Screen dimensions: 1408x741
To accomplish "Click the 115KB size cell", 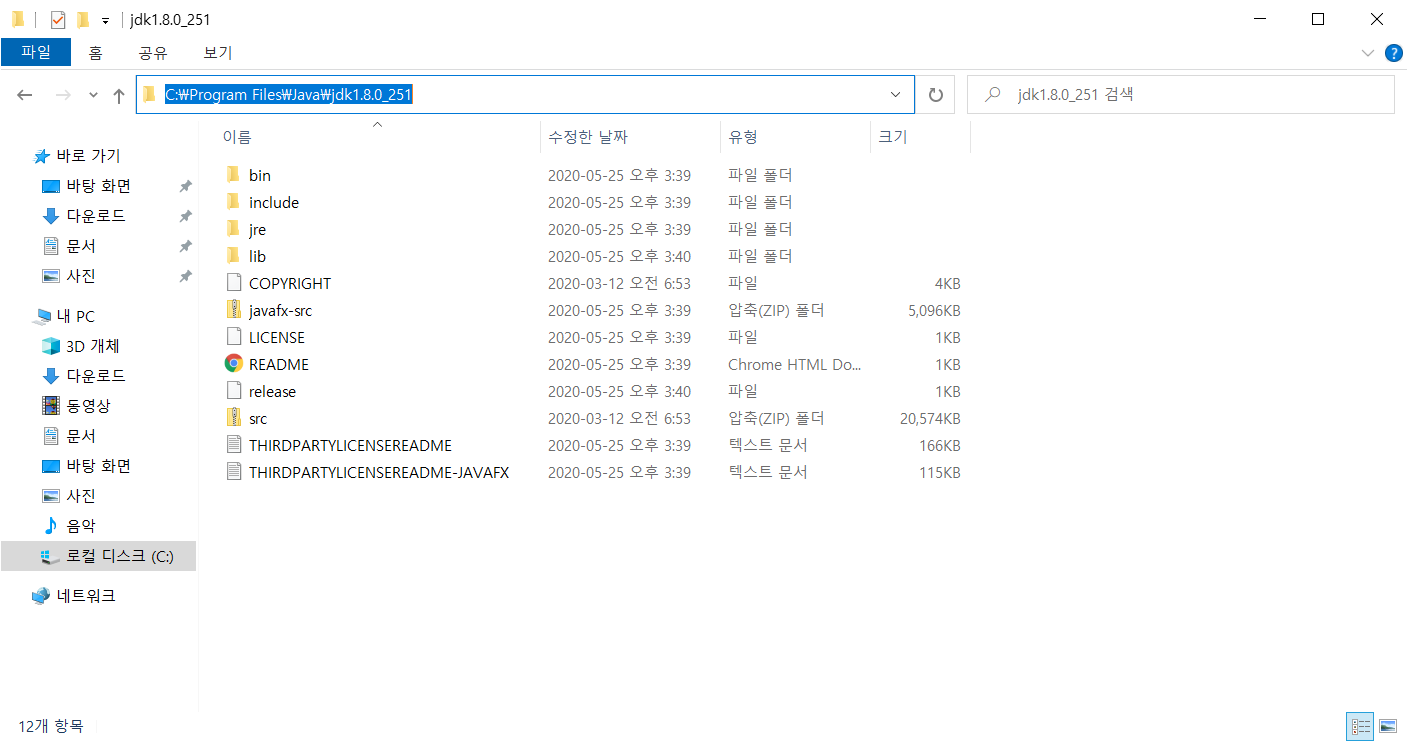I will 939,472.
